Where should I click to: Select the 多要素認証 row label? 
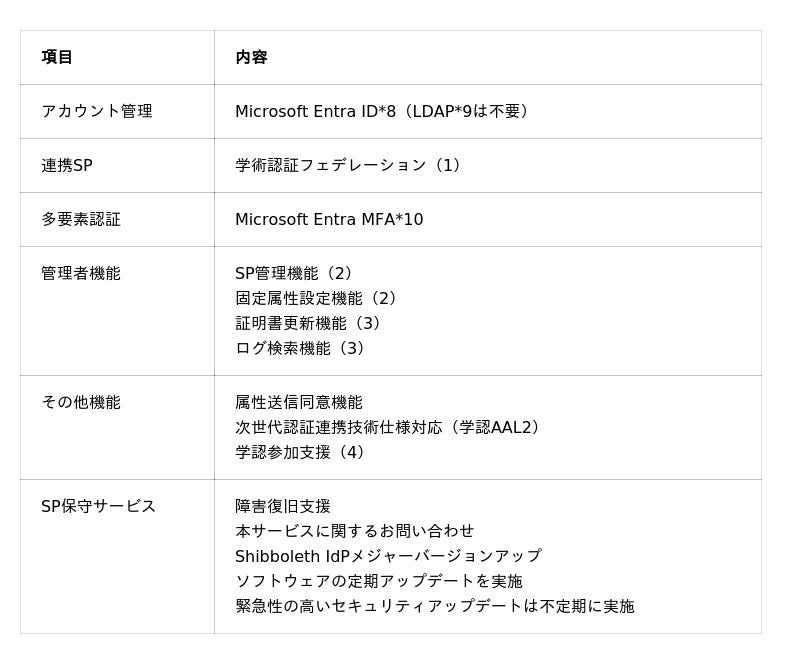pos(81,219)
